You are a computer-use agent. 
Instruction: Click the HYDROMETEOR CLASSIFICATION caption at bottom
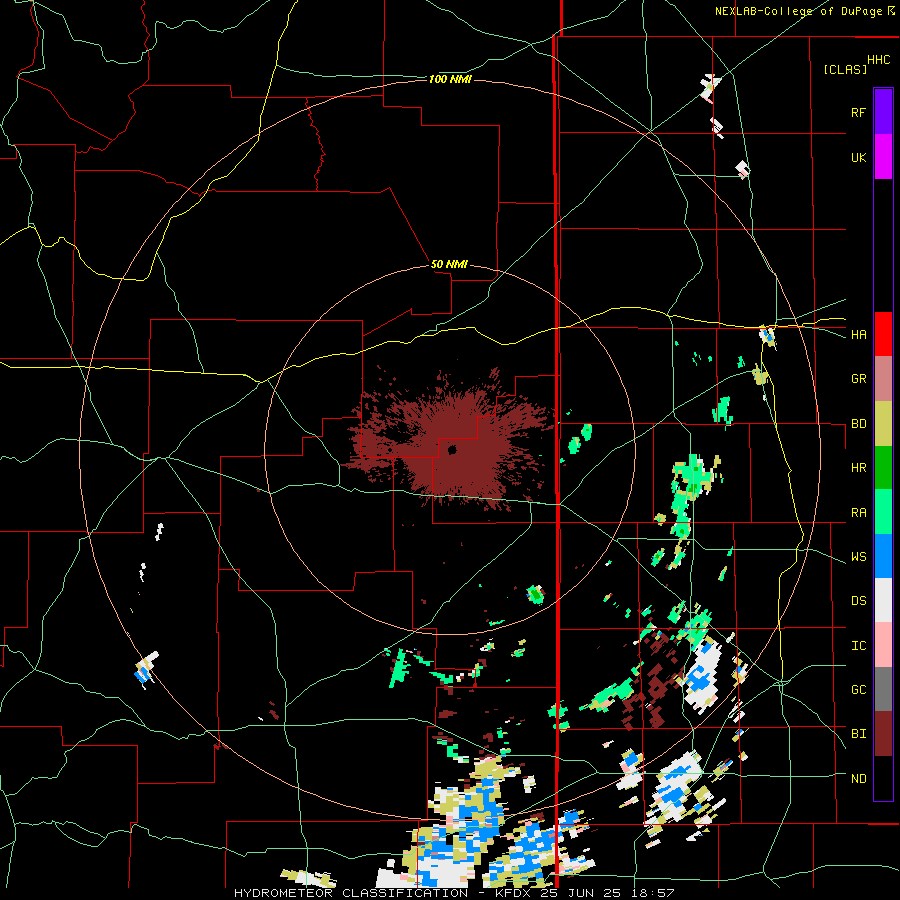[x=350, y=893]
